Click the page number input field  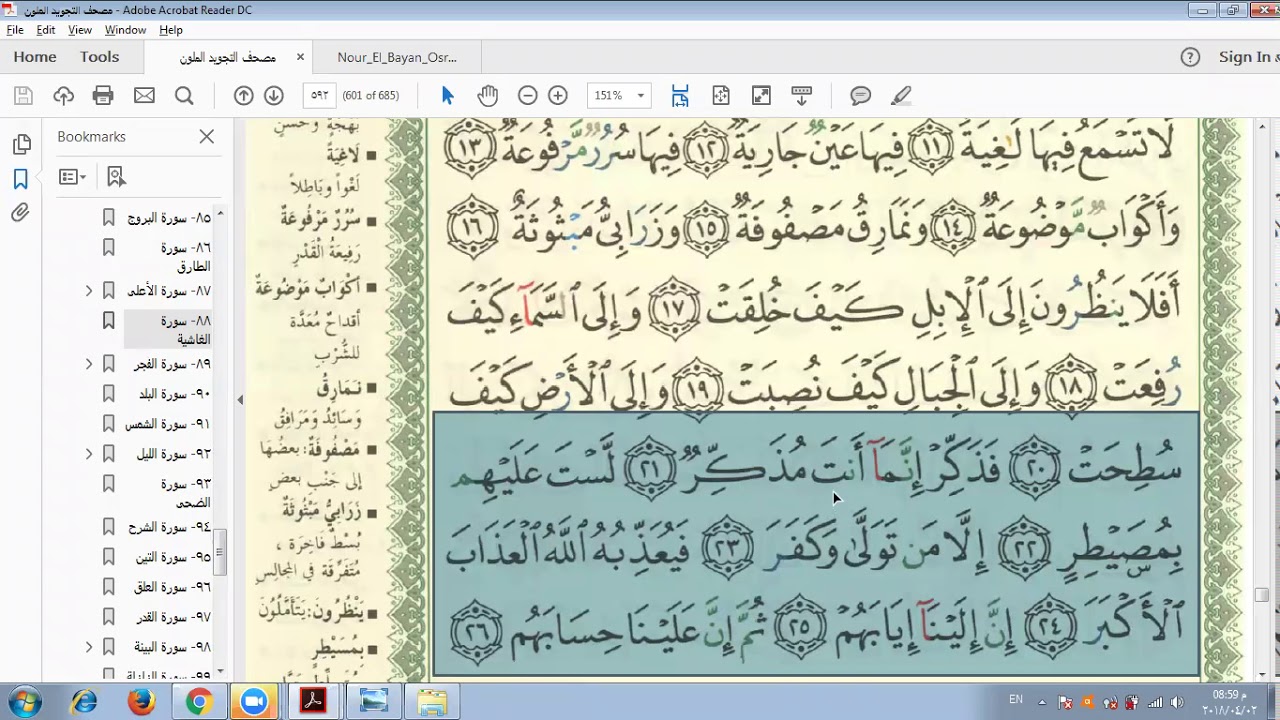(320, 95)
